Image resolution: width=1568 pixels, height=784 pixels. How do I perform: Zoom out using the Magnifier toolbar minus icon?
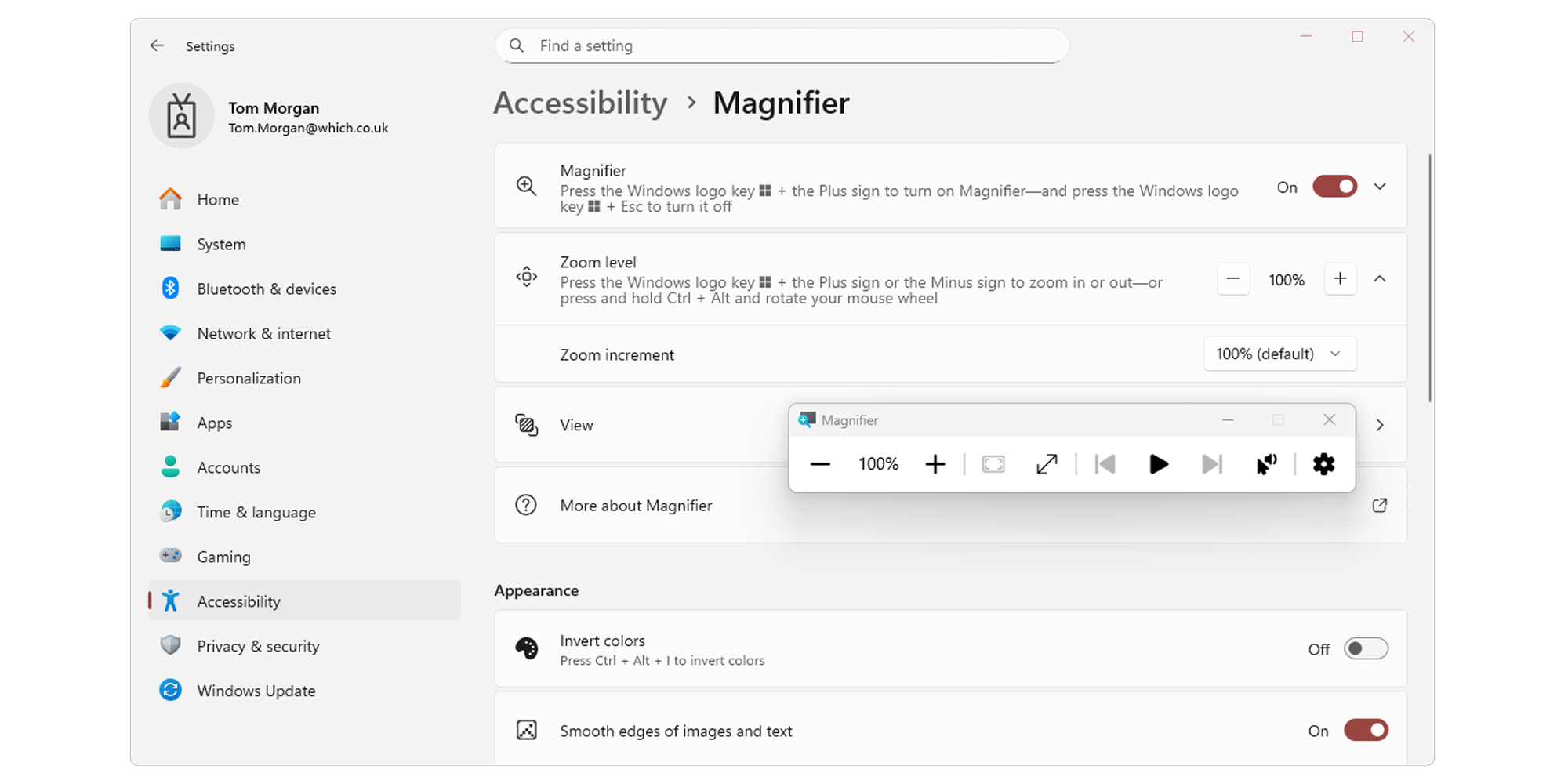pos(820,463)
